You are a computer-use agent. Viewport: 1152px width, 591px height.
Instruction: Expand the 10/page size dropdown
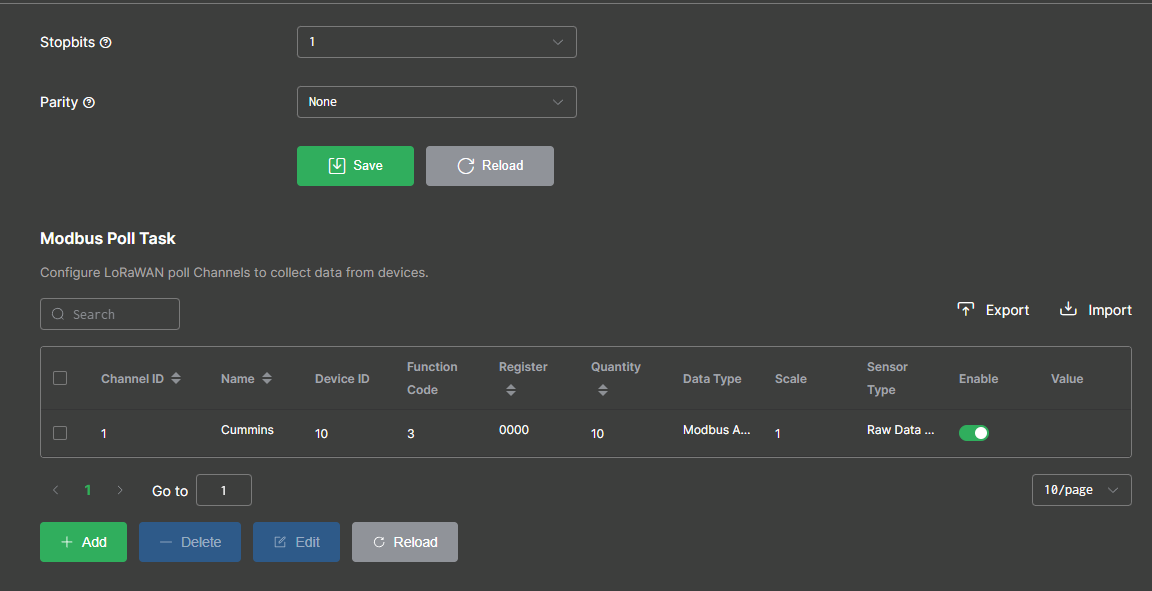(1081, 490)
